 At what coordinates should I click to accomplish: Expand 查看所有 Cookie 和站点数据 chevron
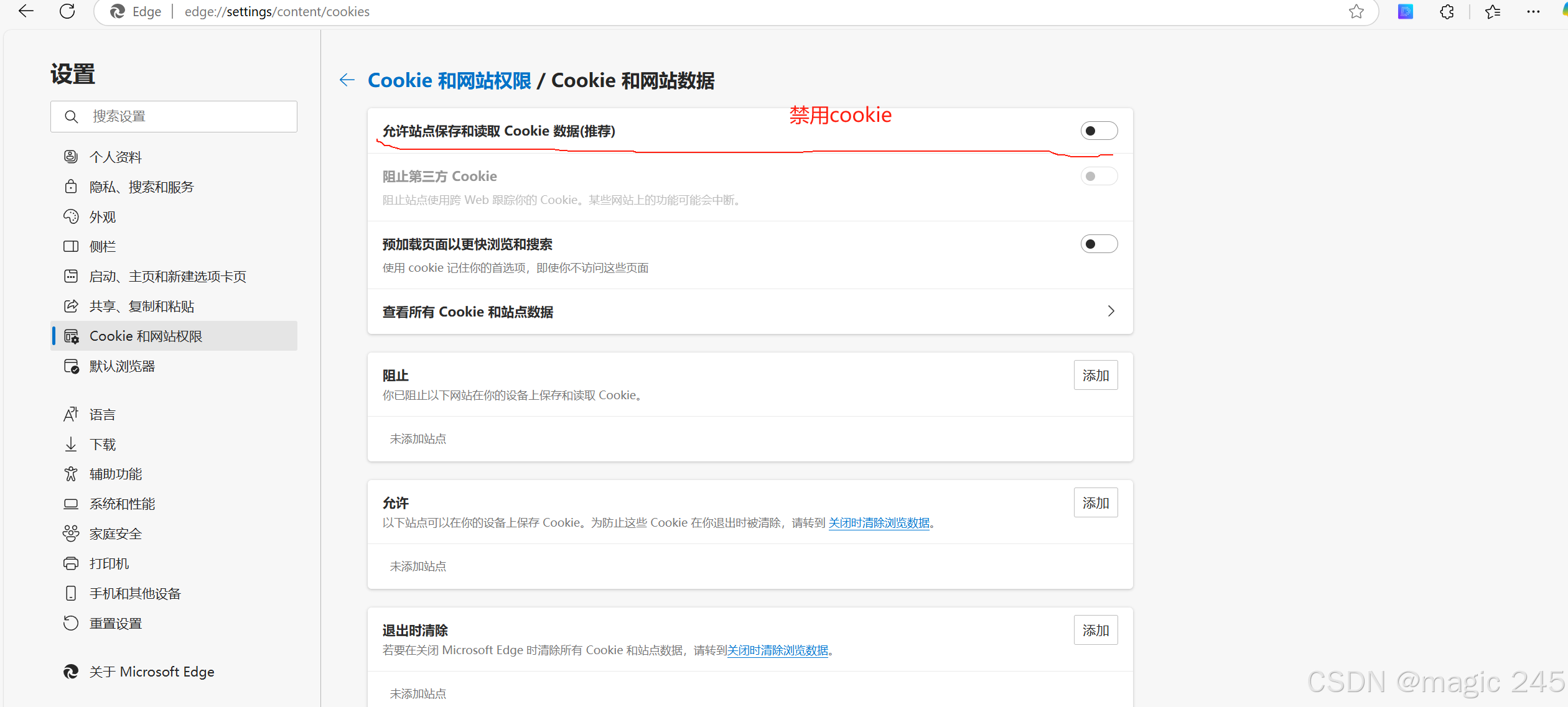click(x=1111, y=312)
